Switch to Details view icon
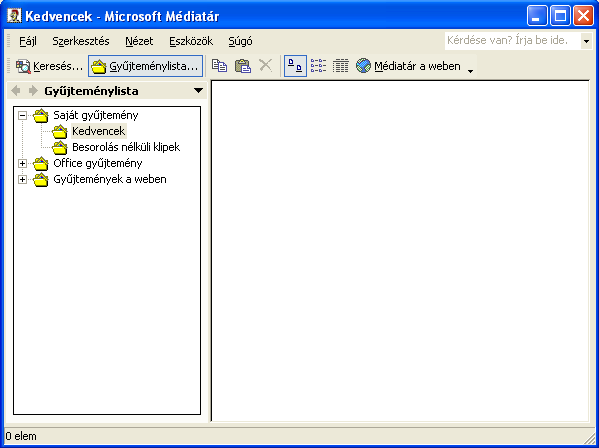The width and height of the screenshot is (599, 448). pyautogui.click(x=340, y=66)
